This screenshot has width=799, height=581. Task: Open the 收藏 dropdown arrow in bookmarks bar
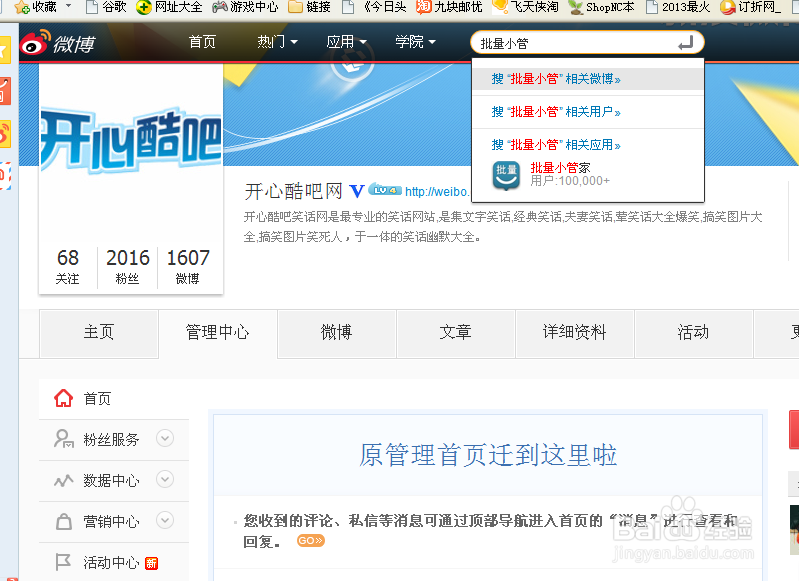[x=68, y=7]
